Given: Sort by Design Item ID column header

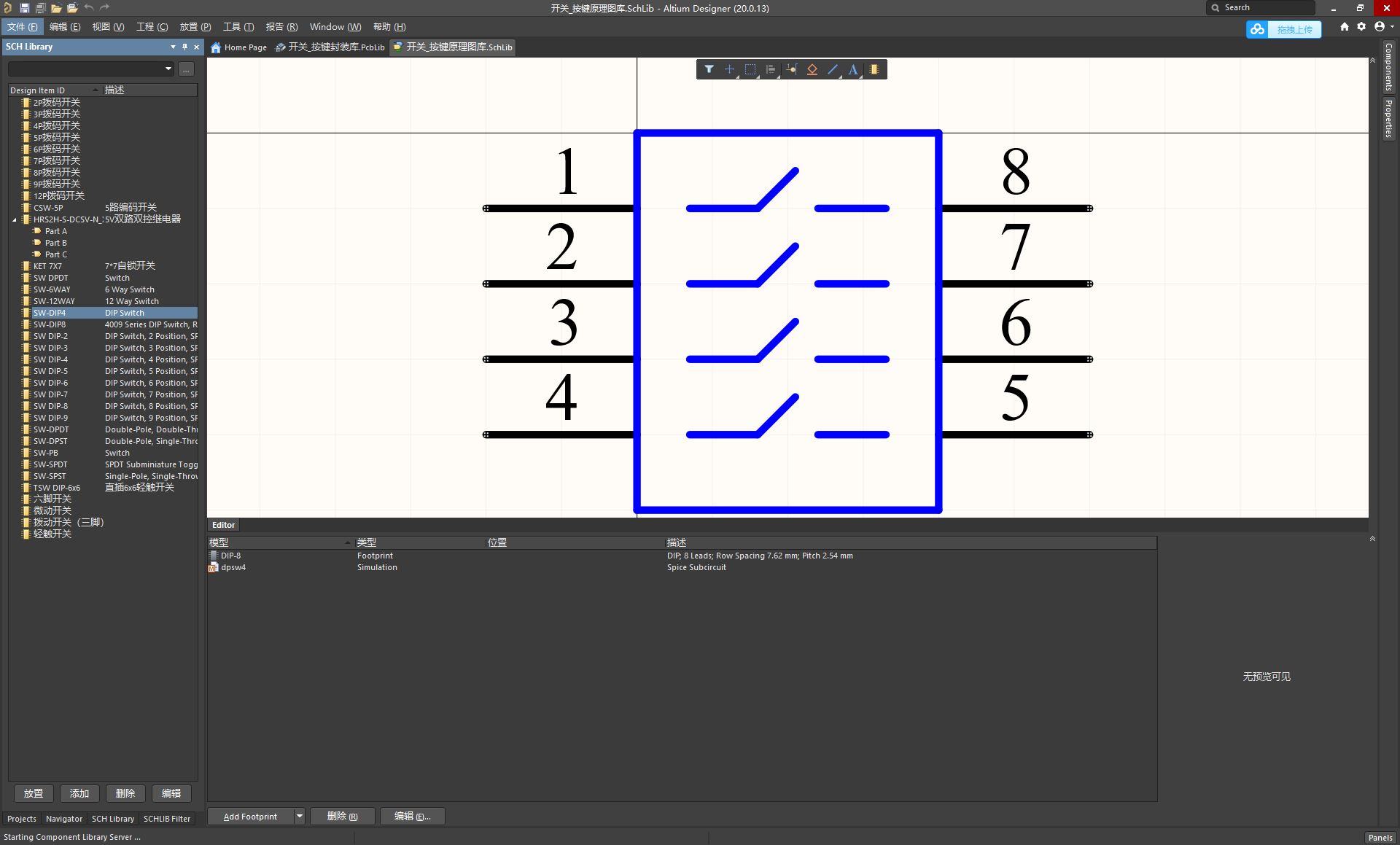Looking at the screenshot, I should 54,90.
